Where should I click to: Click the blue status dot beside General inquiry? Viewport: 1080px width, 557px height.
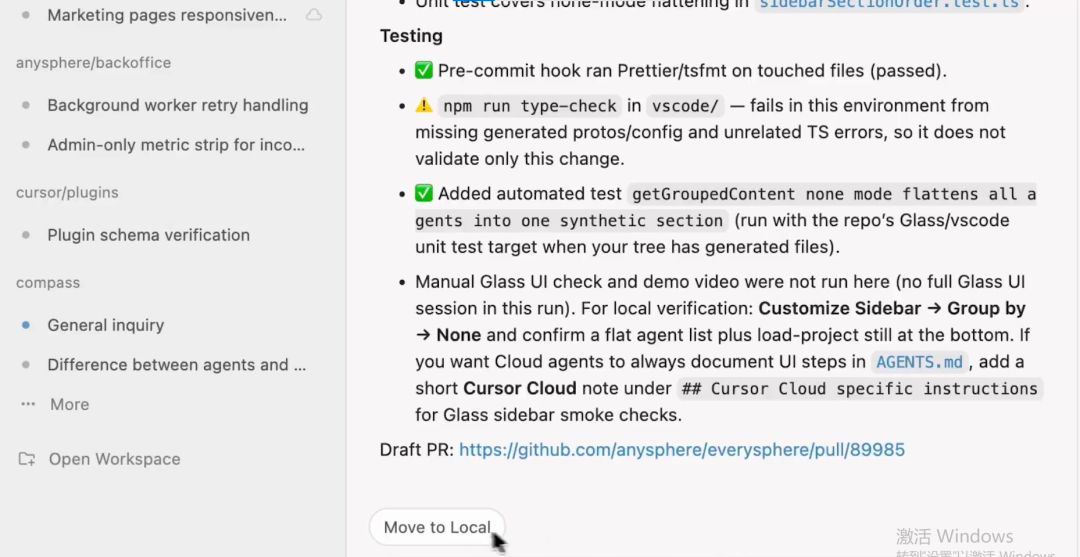click(26, 325)
